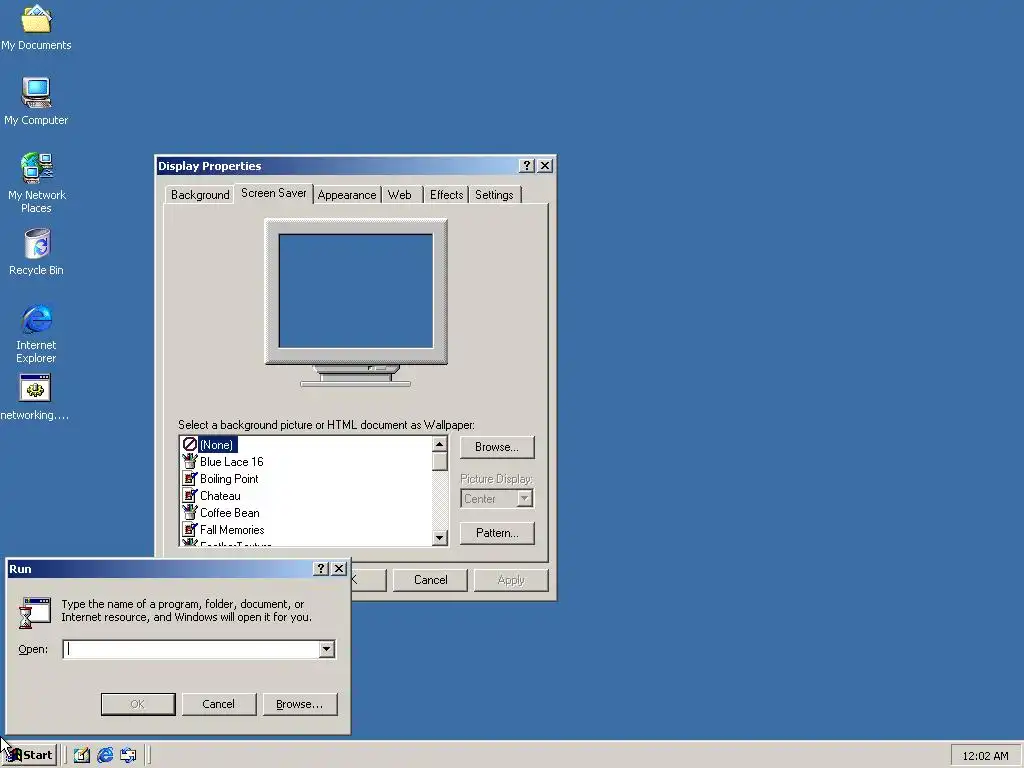Open the Picture Display dropdown
1024x768 pixels.
click(524, 499)
